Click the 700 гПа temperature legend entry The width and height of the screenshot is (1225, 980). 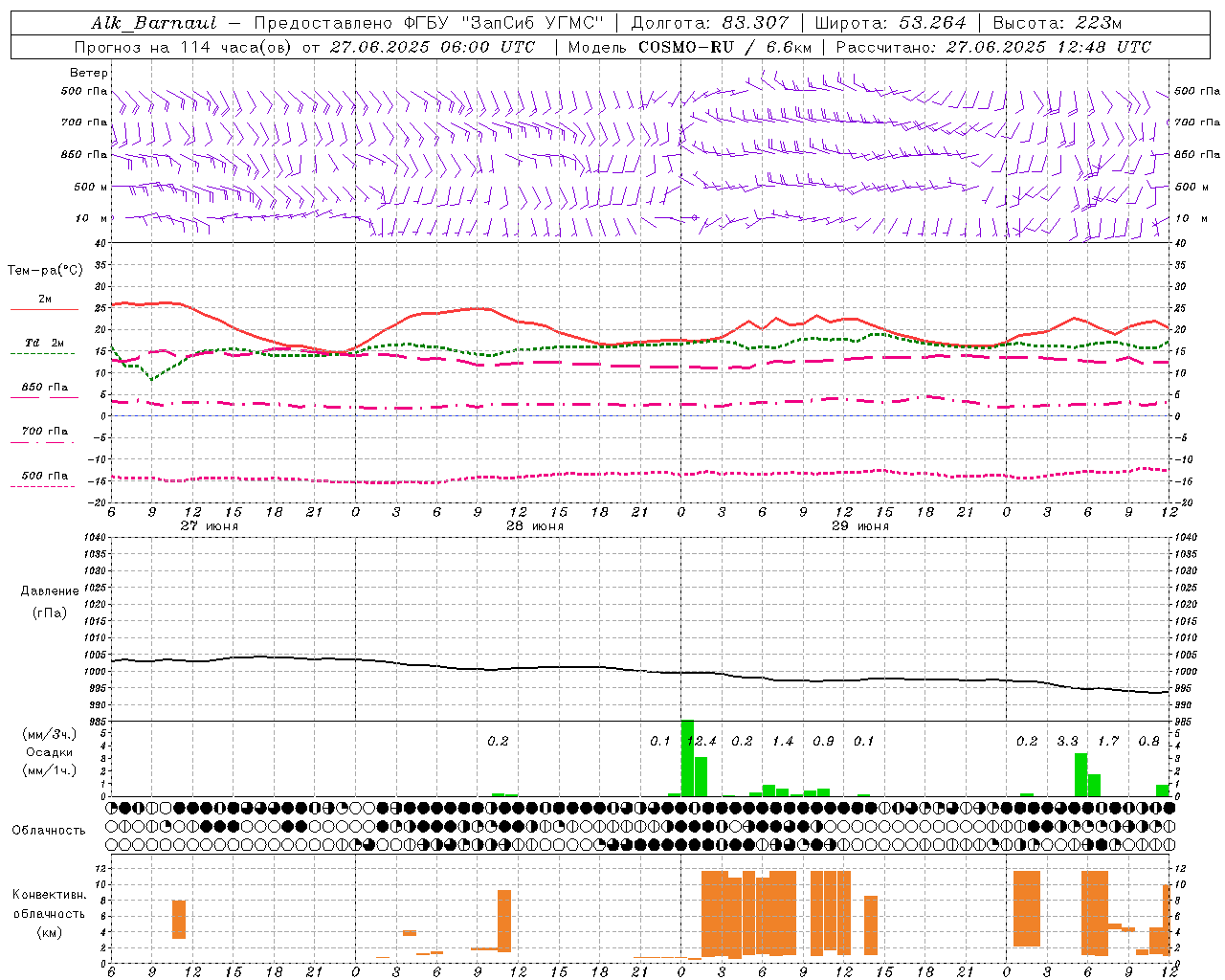click(44, 432)
